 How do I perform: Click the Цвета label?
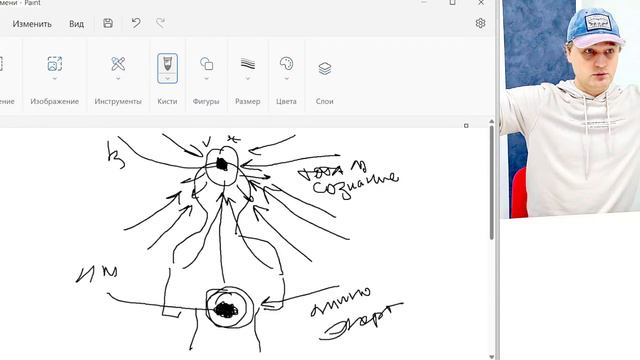click(286, 101)
